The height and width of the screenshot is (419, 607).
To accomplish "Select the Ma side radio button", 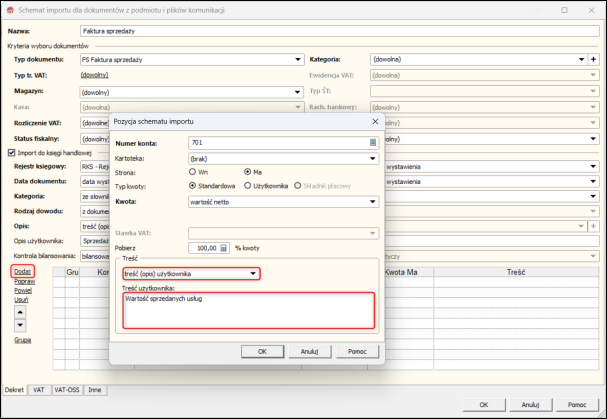I will tap(248, 172).
